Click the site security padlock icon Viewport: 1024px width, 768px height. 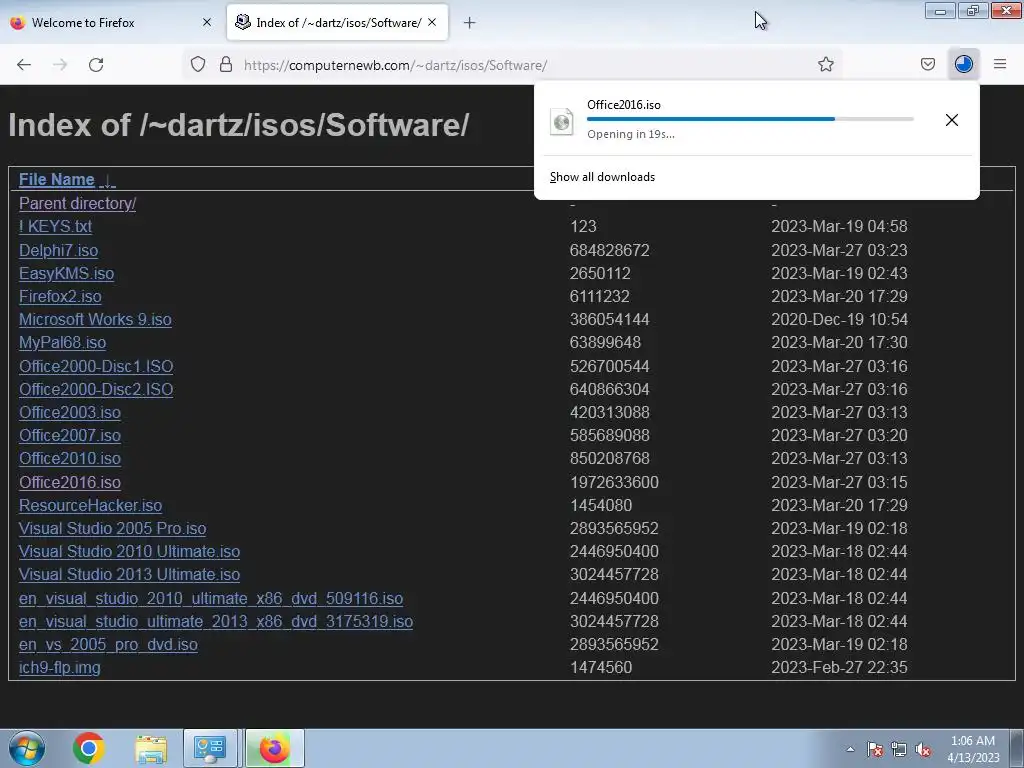coord(226,65)
